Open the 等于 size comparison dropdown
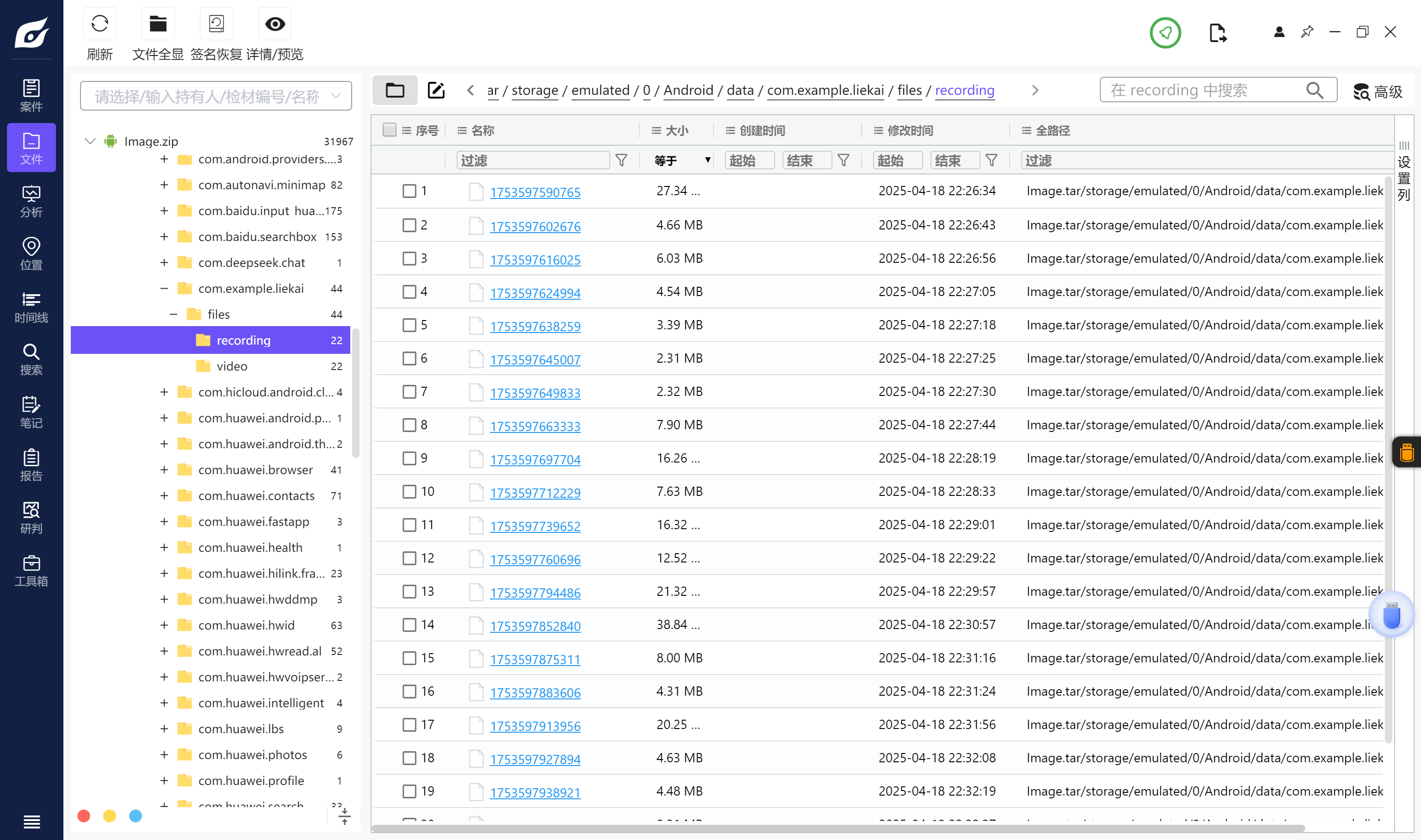This screenshot has height=840, width=1421. [682, 160]
